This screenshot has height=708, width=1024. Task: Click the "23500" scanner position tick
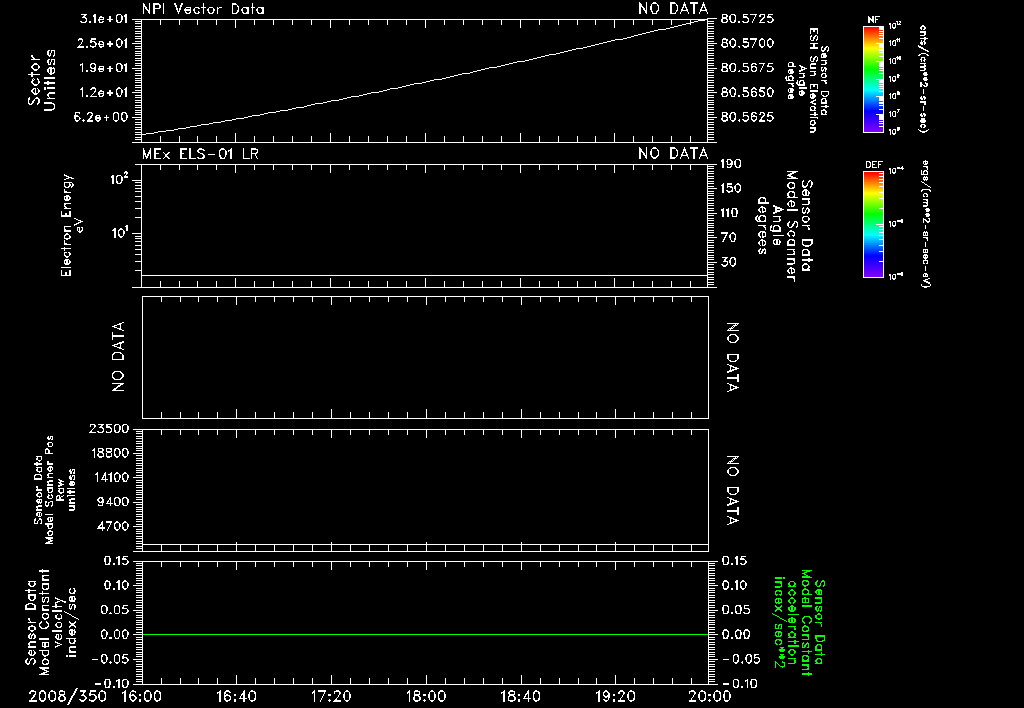108,429
